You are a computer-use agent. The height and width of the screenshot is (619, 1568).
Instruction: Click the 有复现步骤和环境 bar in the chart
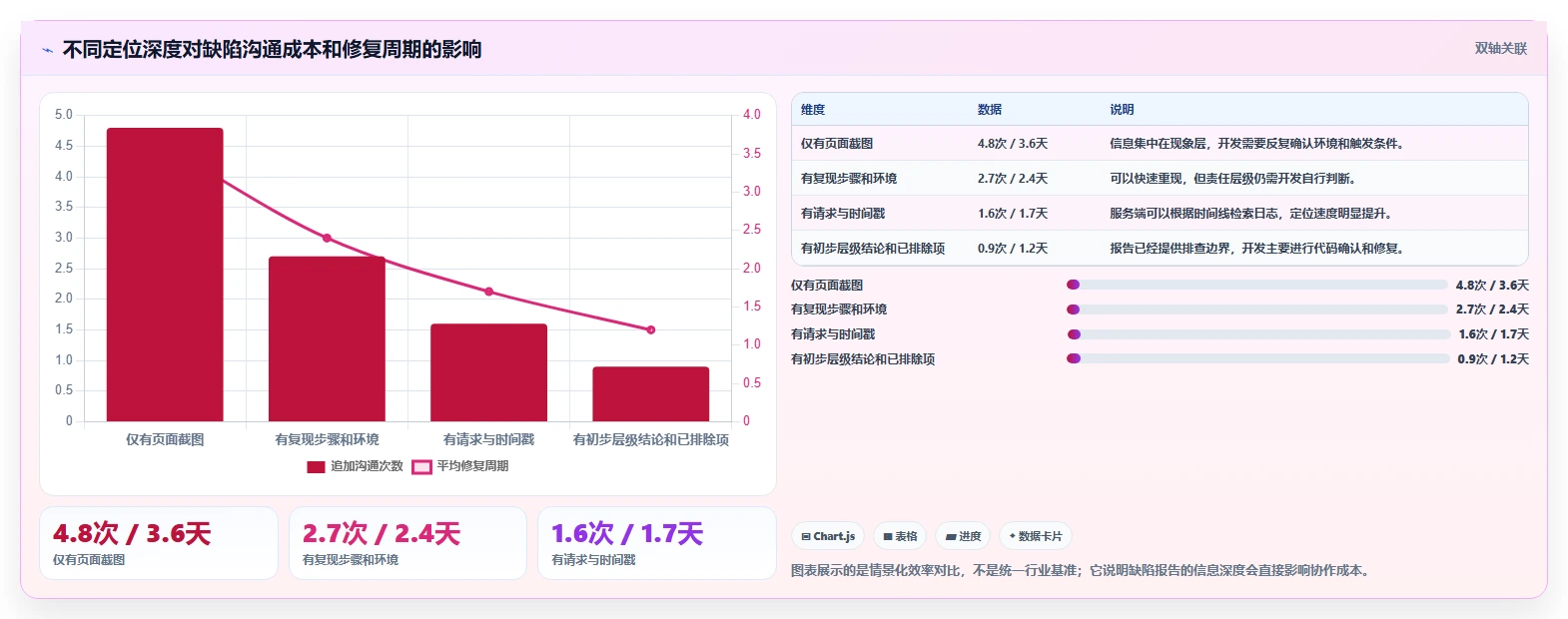(327, 338)
